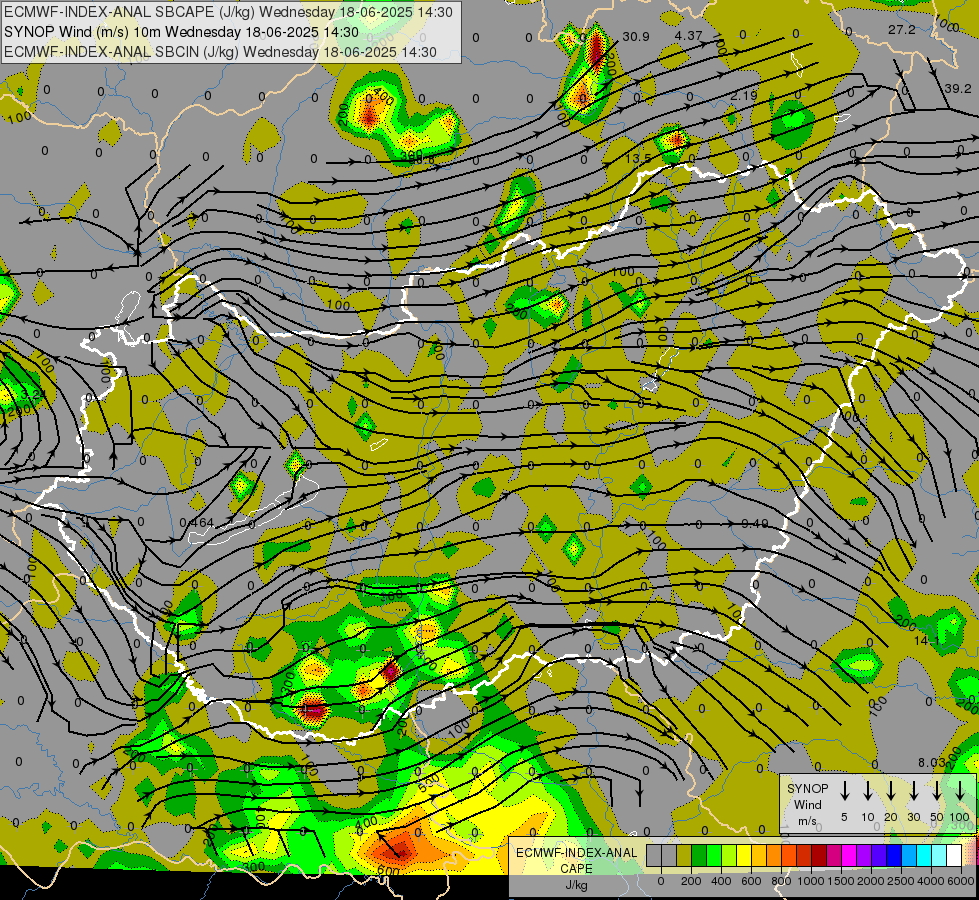Image resolution: width=979 pixels, height=900 pixels.
Task: Select the 27.2 value on the map
Action: [902, 30]
